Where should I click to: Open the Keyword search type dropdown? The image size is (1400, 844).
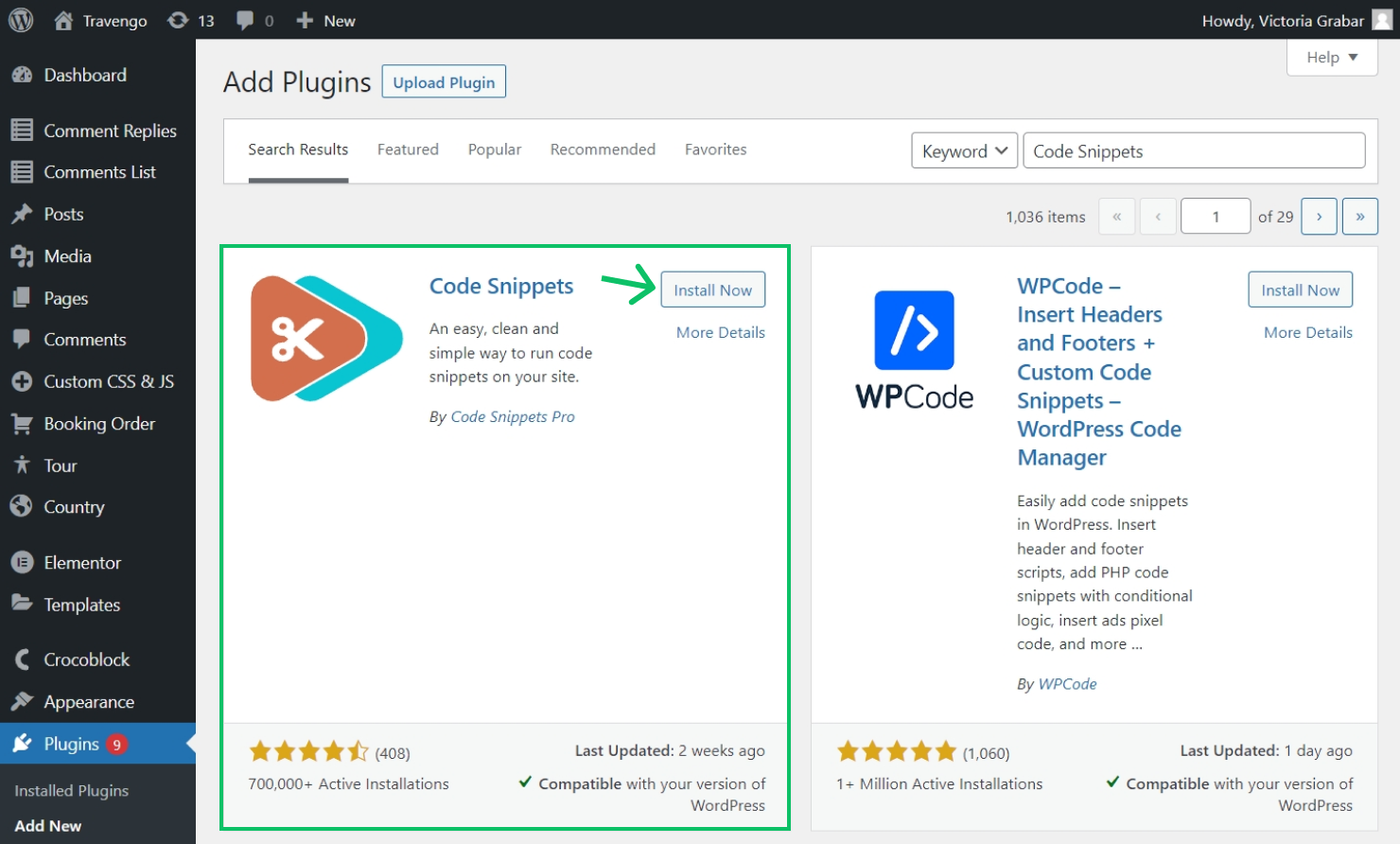tap(965, 150)
